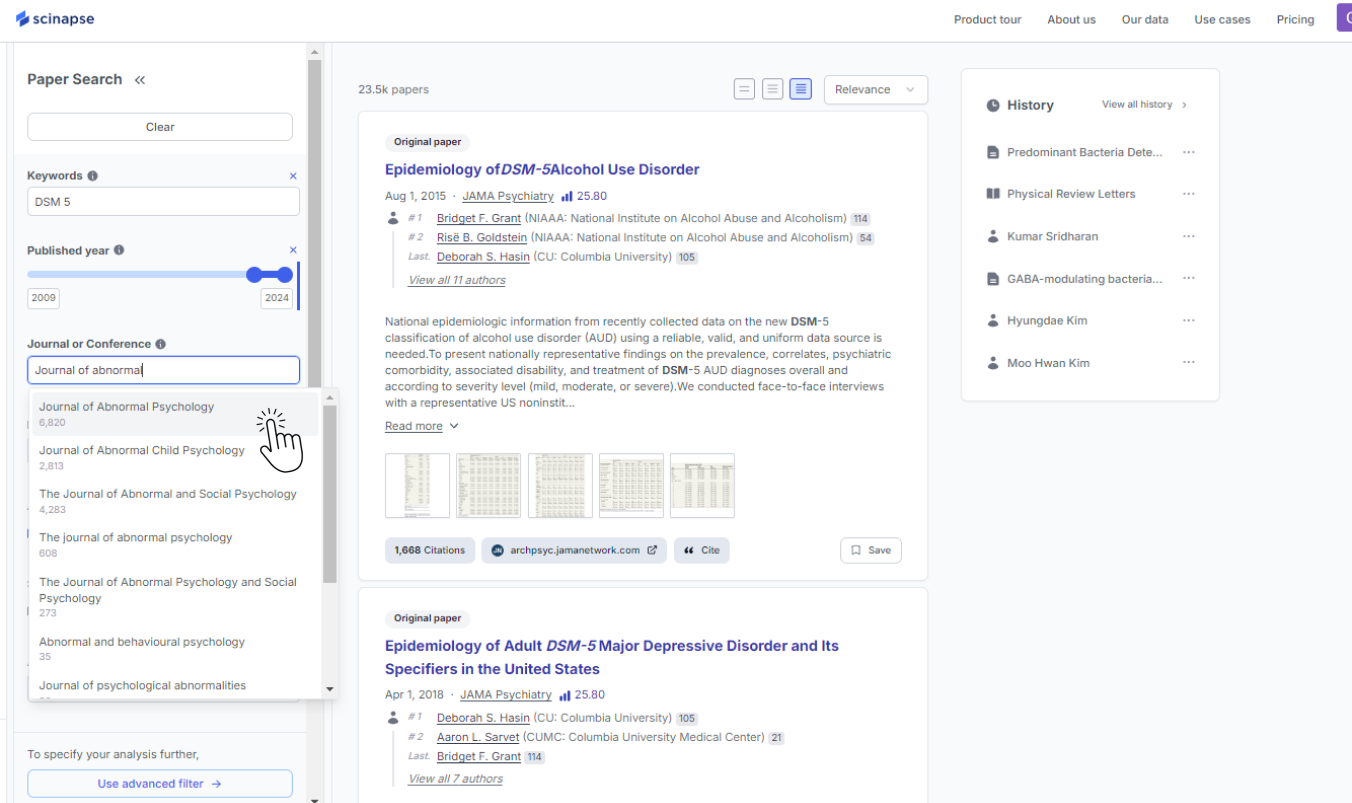Open the Relevance sort dropdown
This screenshot has height=803, width=1352.
(875, 89)
